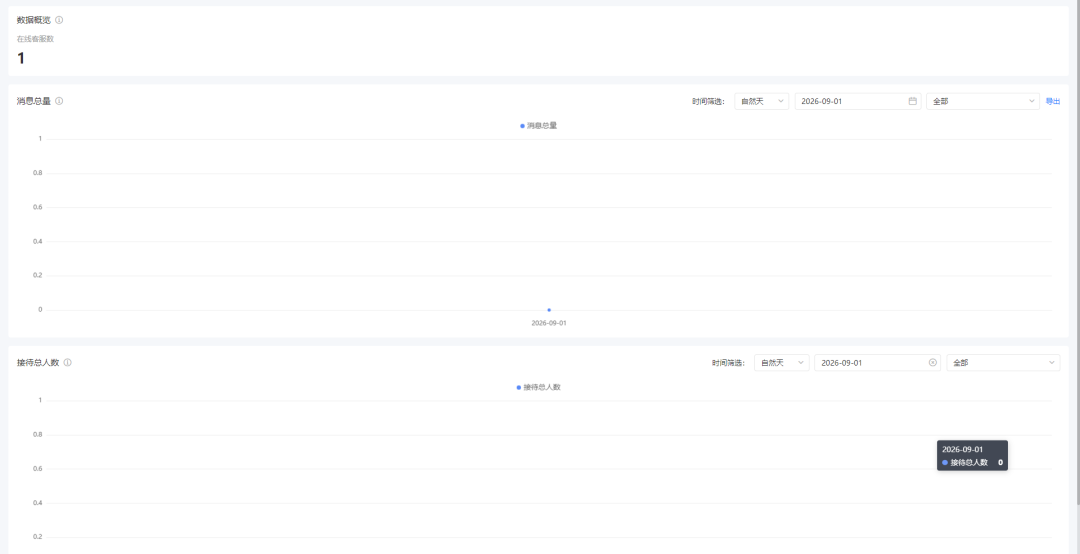
Task: Click 2026-09-01 x-axis label of 消息总量 chart
Action: (549, 323)
